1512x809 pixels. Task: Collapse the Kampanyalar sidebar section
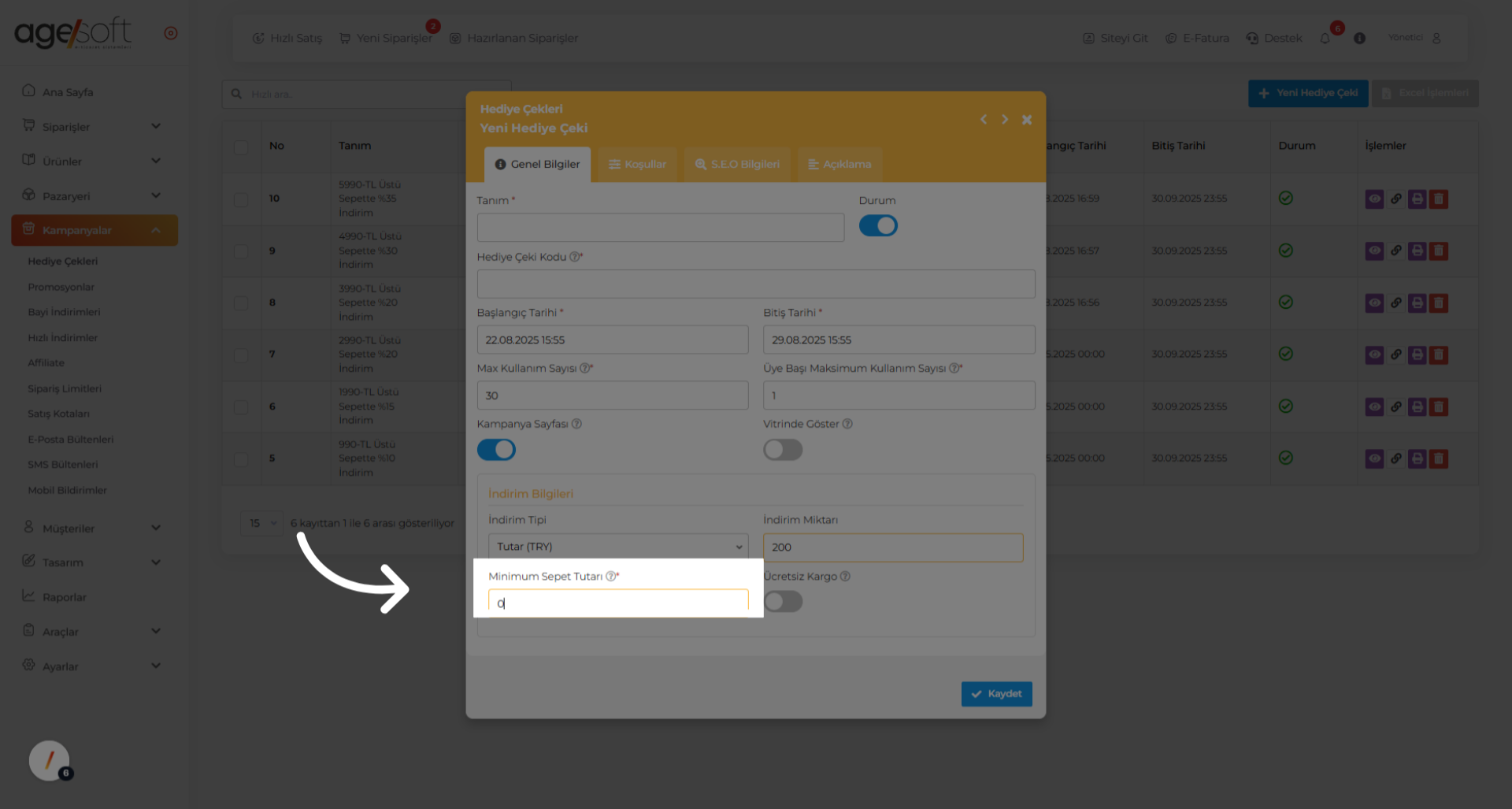94,230
